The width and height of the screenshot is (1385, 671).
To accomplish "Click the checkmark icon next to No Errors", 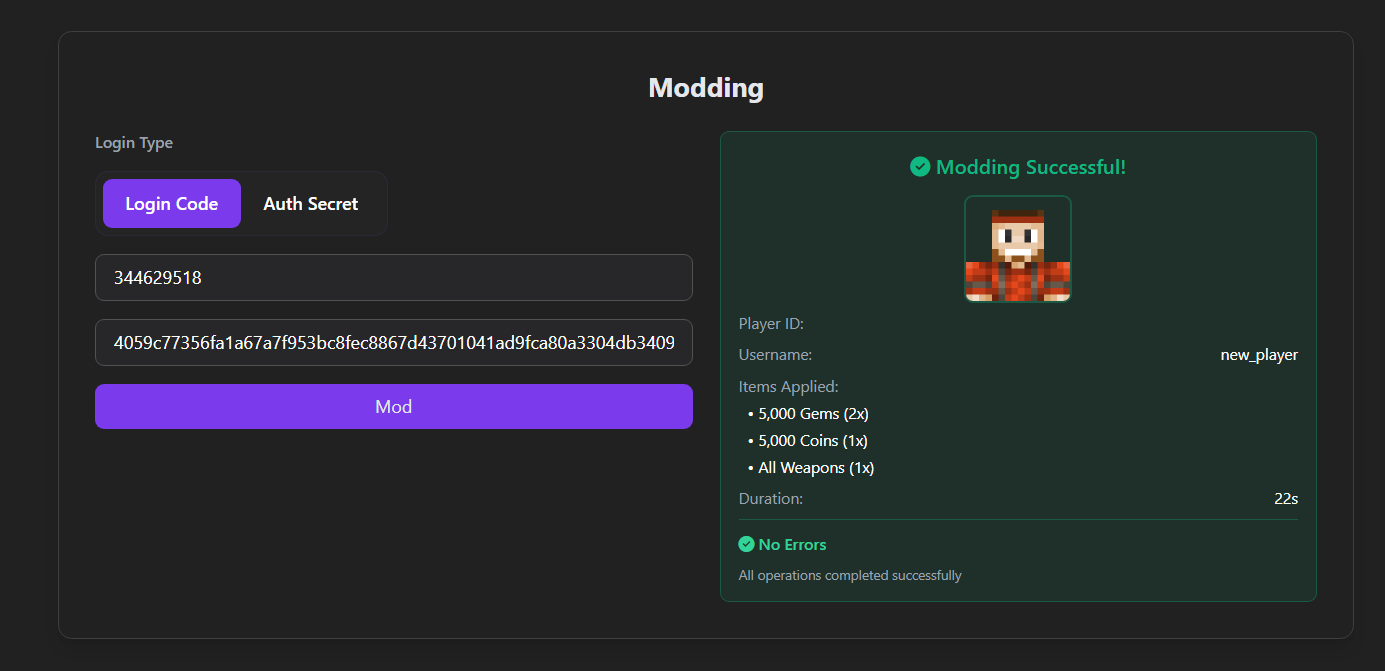I will click(746, 544).
